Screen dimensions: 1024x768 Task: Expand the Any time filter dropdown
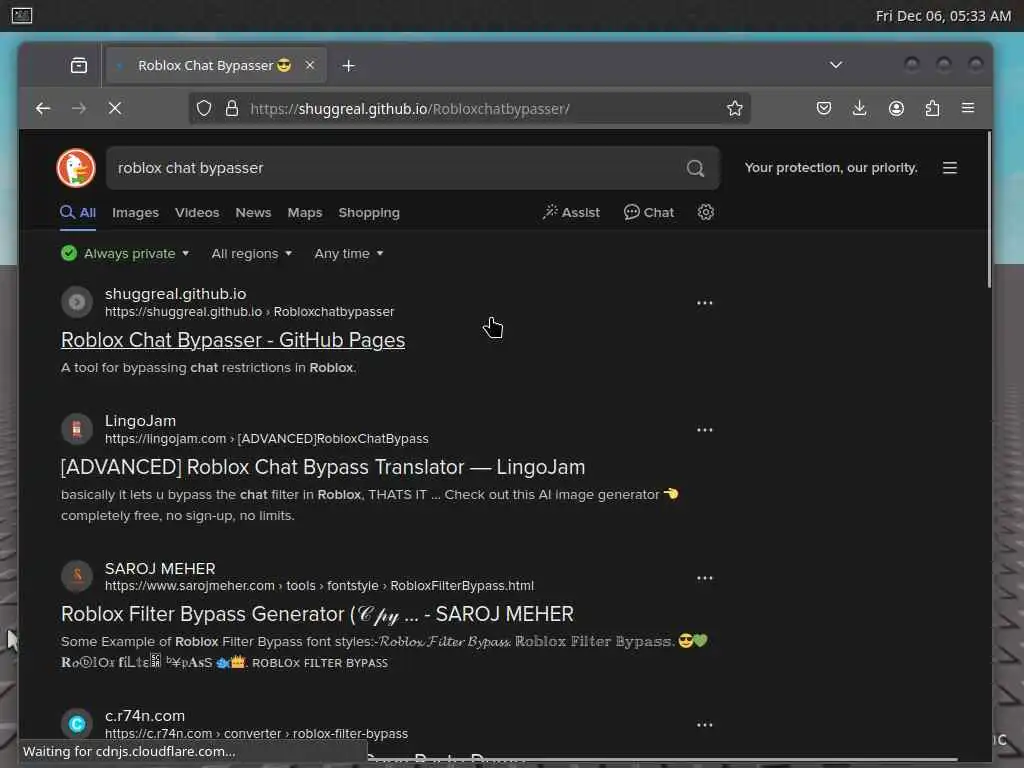click(x=349, y=253)
